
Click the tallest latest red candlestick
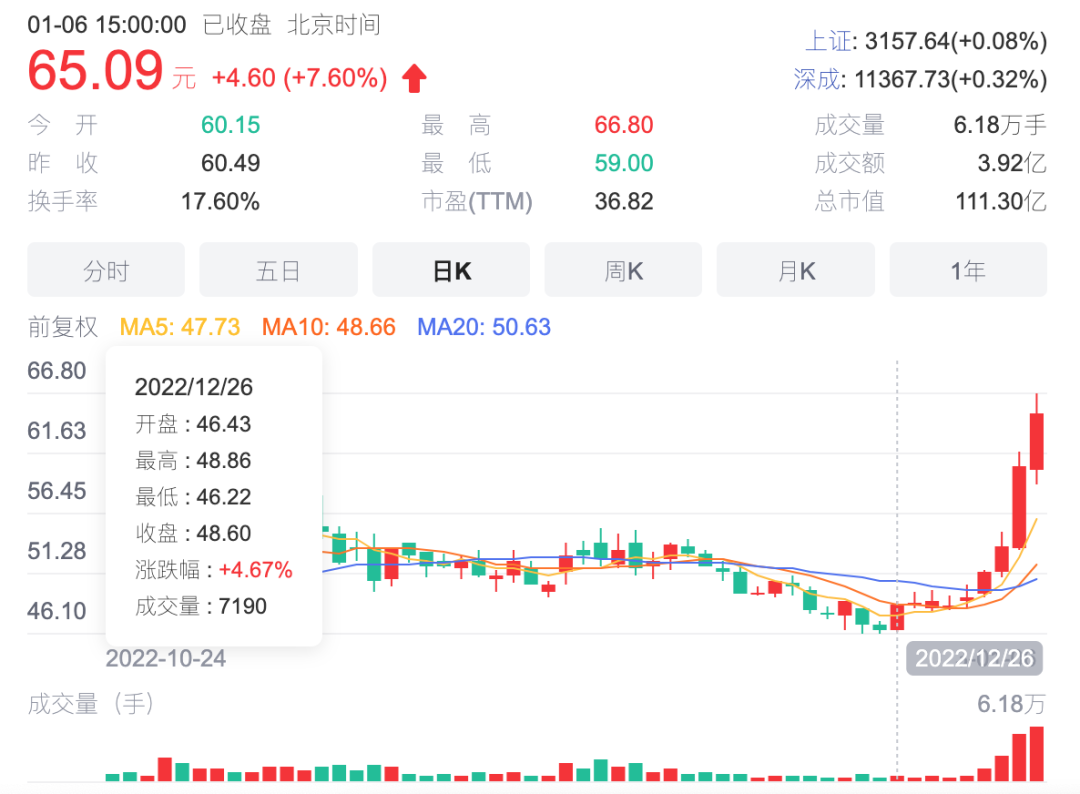click(1037, 441)
